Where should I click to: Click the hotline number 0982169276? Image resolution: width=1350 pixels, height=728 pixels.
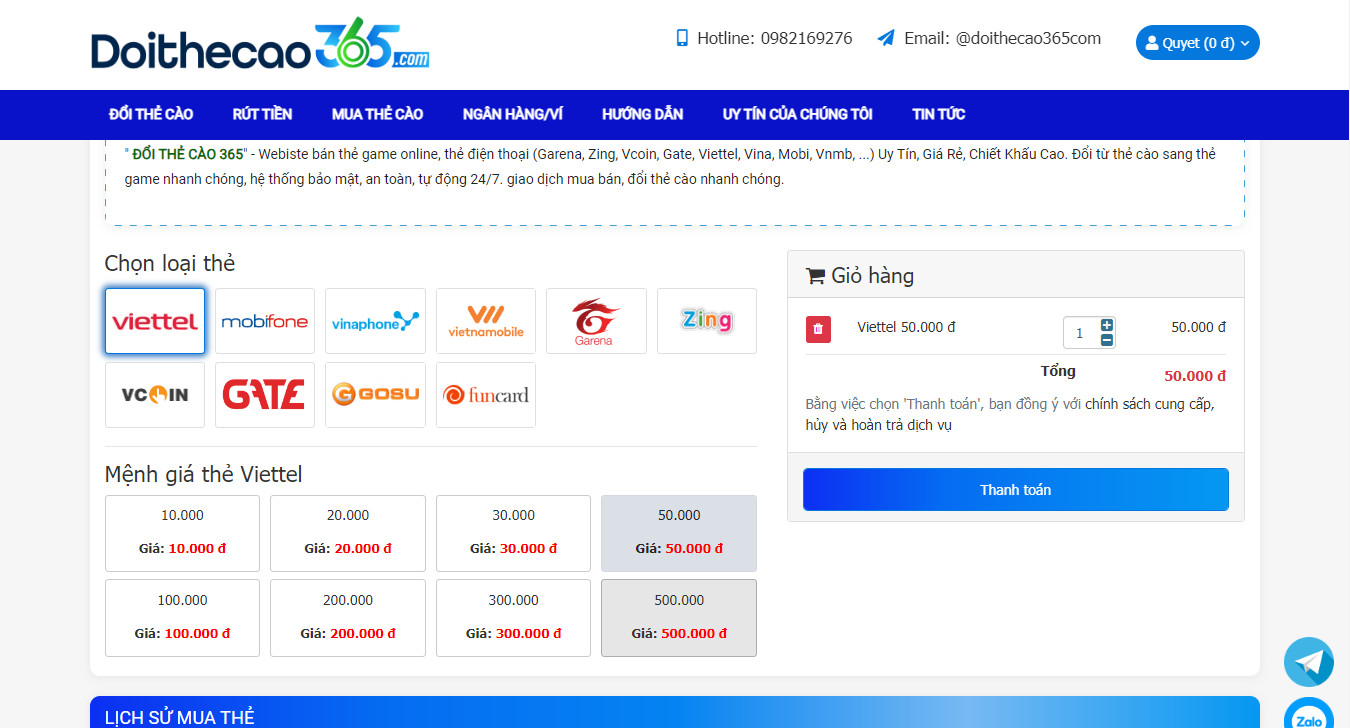(806, 38)
